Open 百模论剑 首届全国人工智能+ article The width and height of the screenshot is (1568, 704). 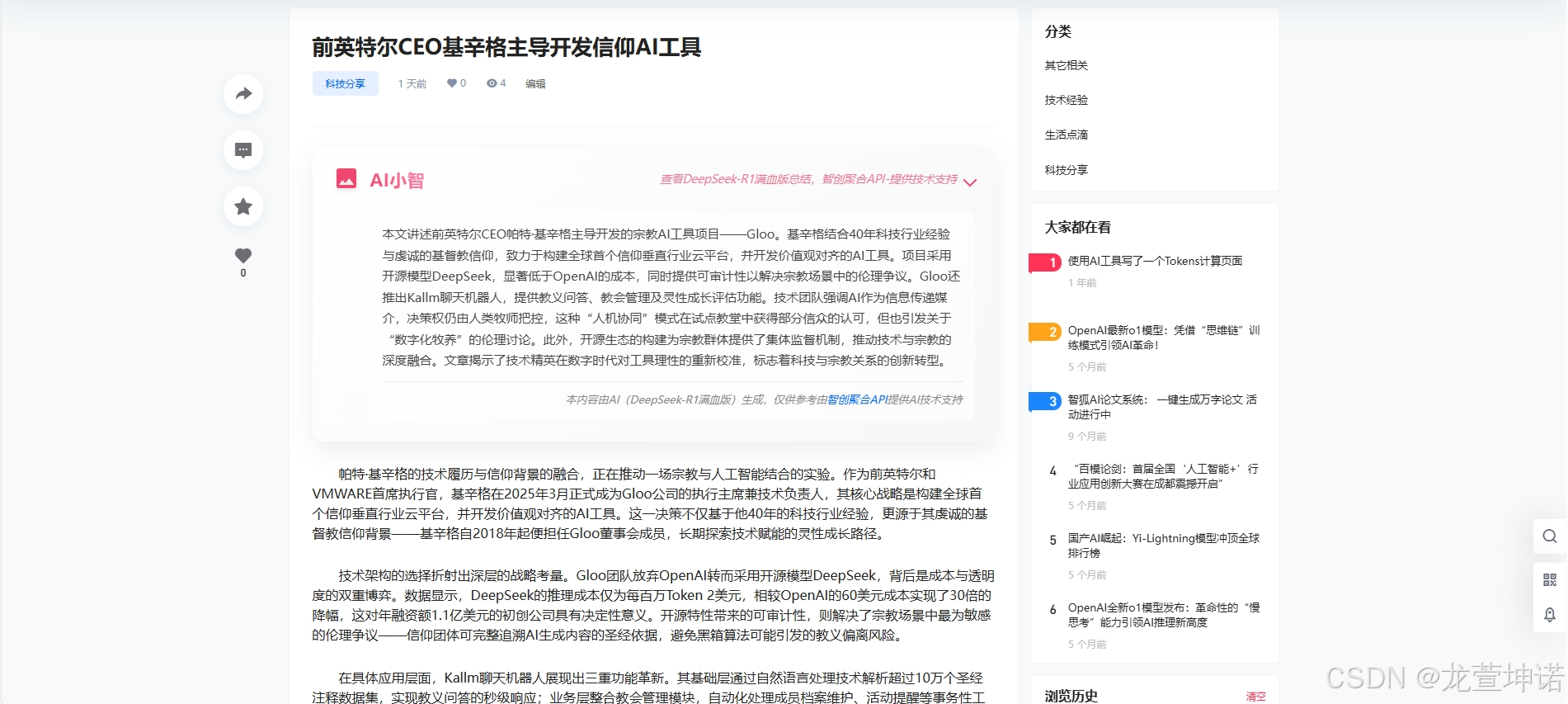click(1163, 476)
